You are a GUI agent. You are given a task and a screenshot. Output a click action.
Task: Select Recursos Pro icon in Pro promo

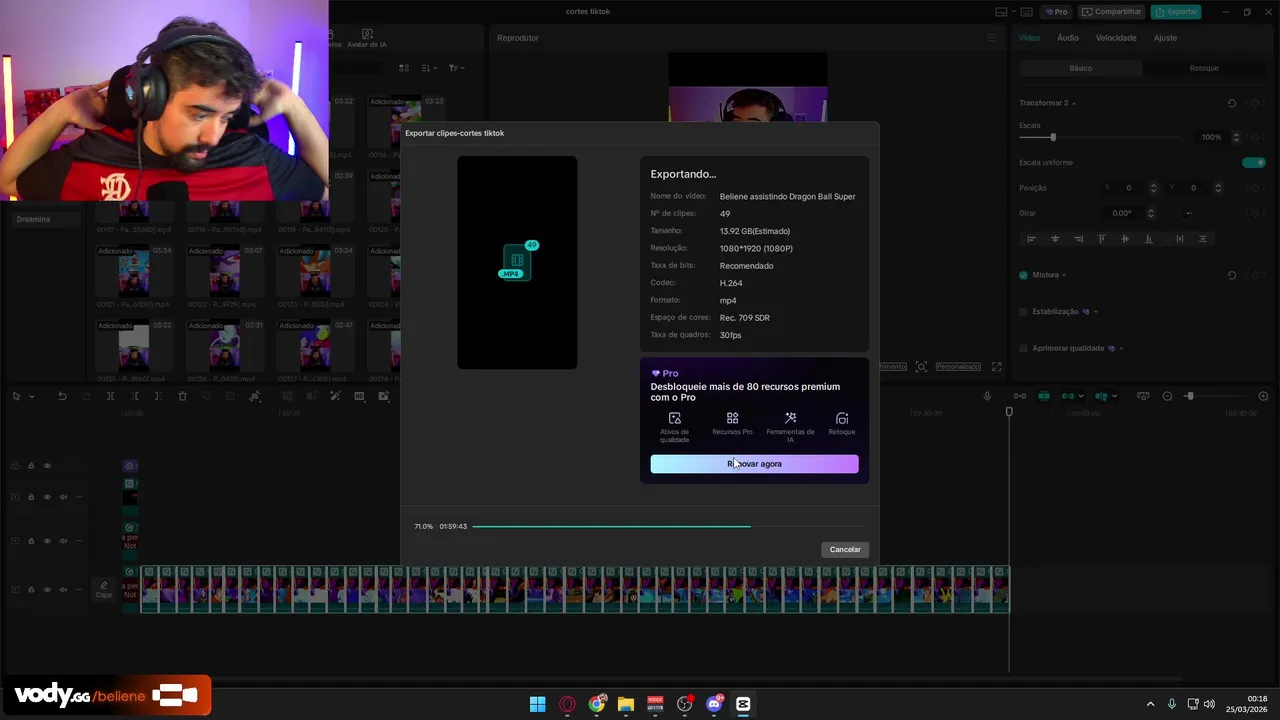732,418
